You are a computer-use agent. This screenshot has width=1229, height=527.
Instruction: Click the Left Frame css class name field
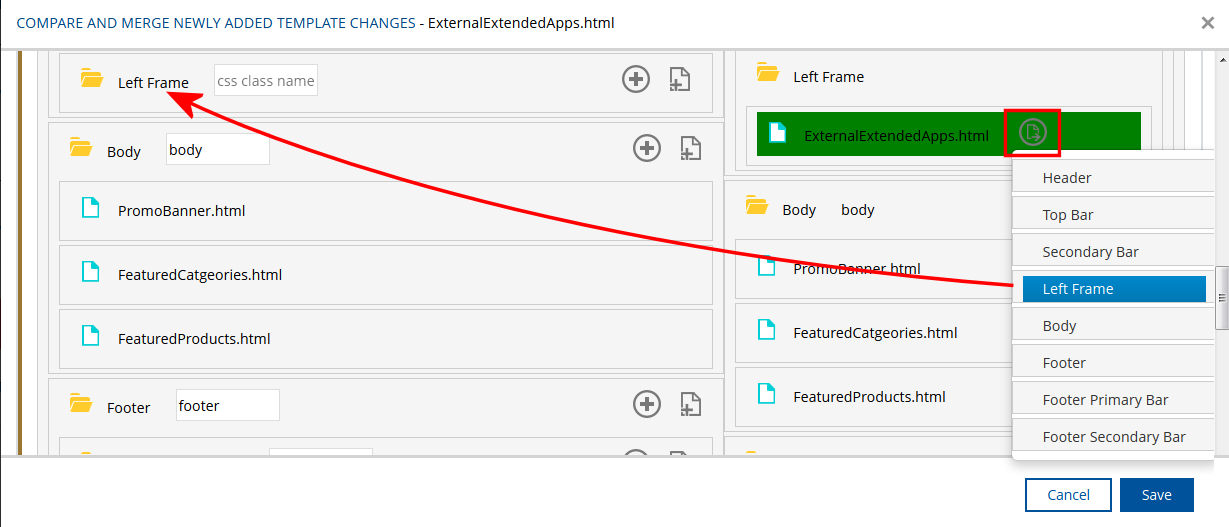point(265,81)
